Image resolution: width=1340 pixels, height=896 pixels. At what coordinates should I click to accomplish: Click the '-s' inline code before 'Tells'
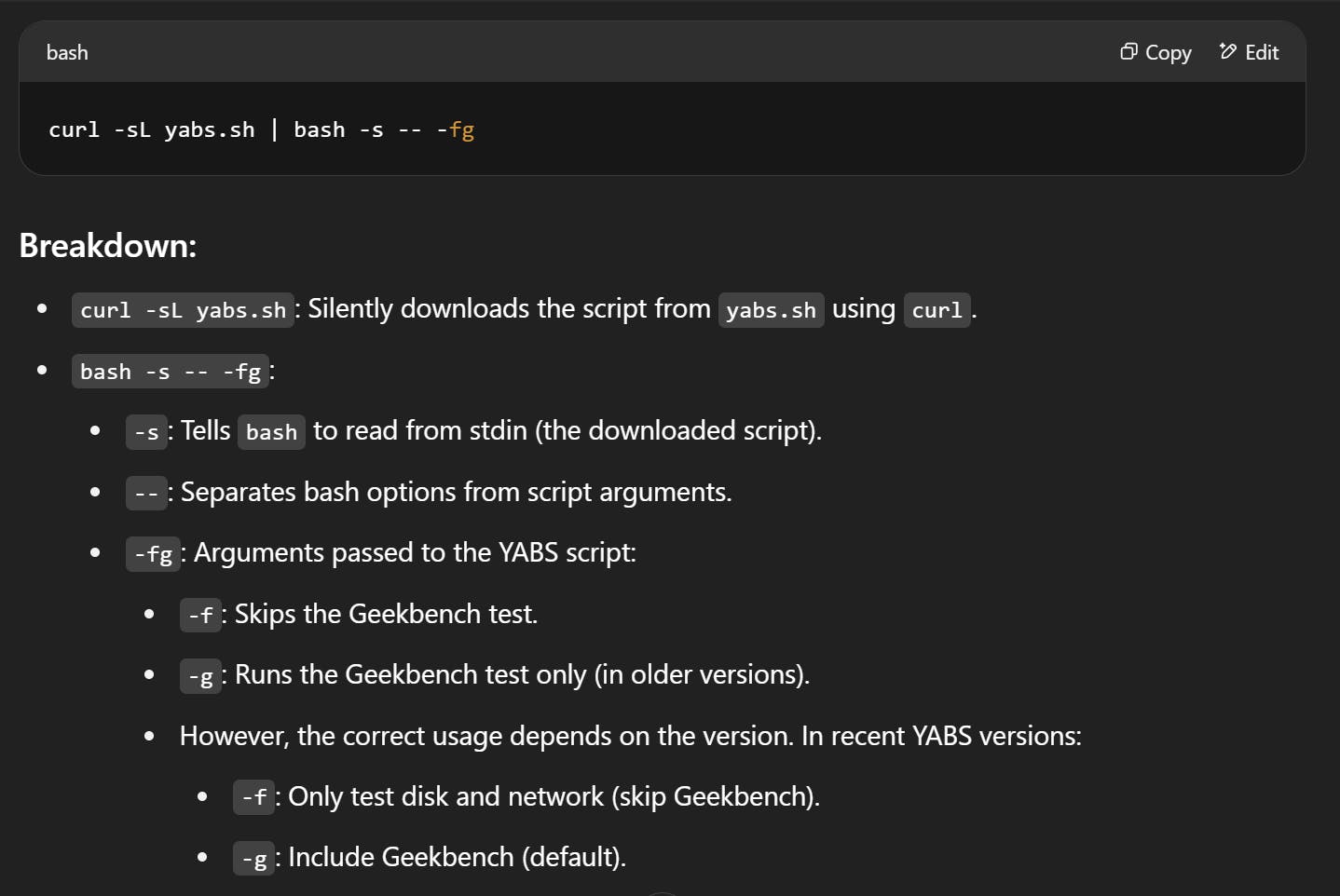pyautogui.click(x=146, y=432)
